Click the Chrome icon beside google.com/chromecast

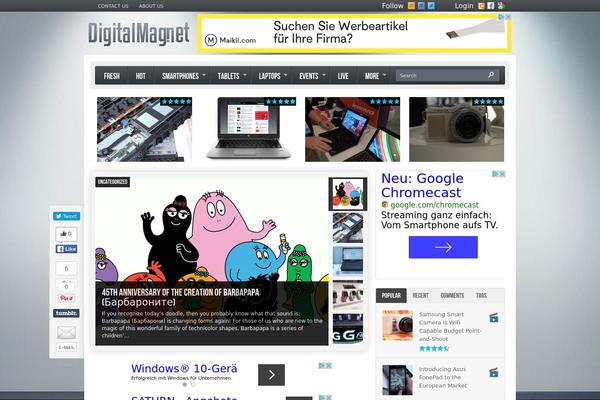[x=385, y=205]
